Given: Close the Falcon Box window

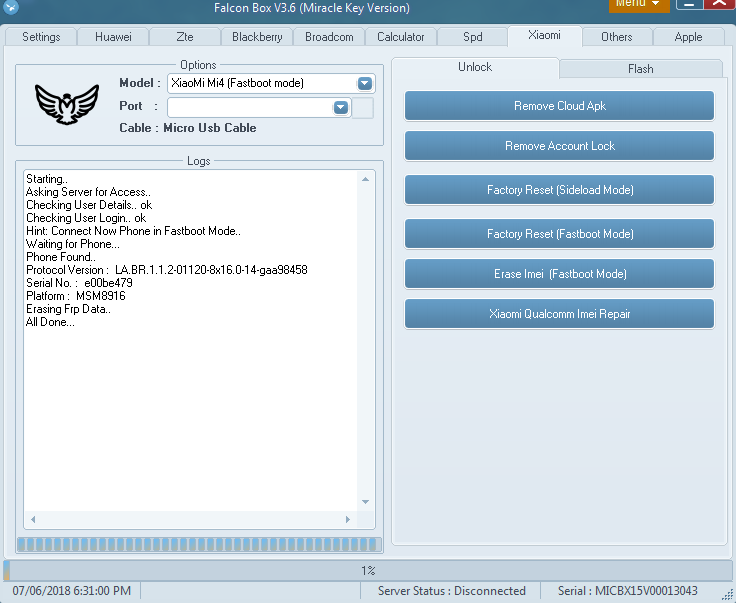Looking at the screenshot, I should (x=719, y=4).
